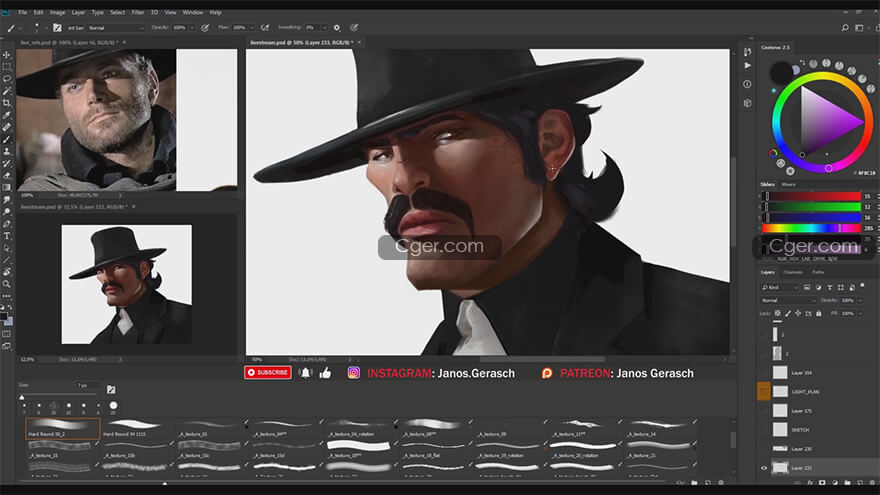Toggle layer filter on/off switch
Screen dimensions: 880x495
point(863,286)
